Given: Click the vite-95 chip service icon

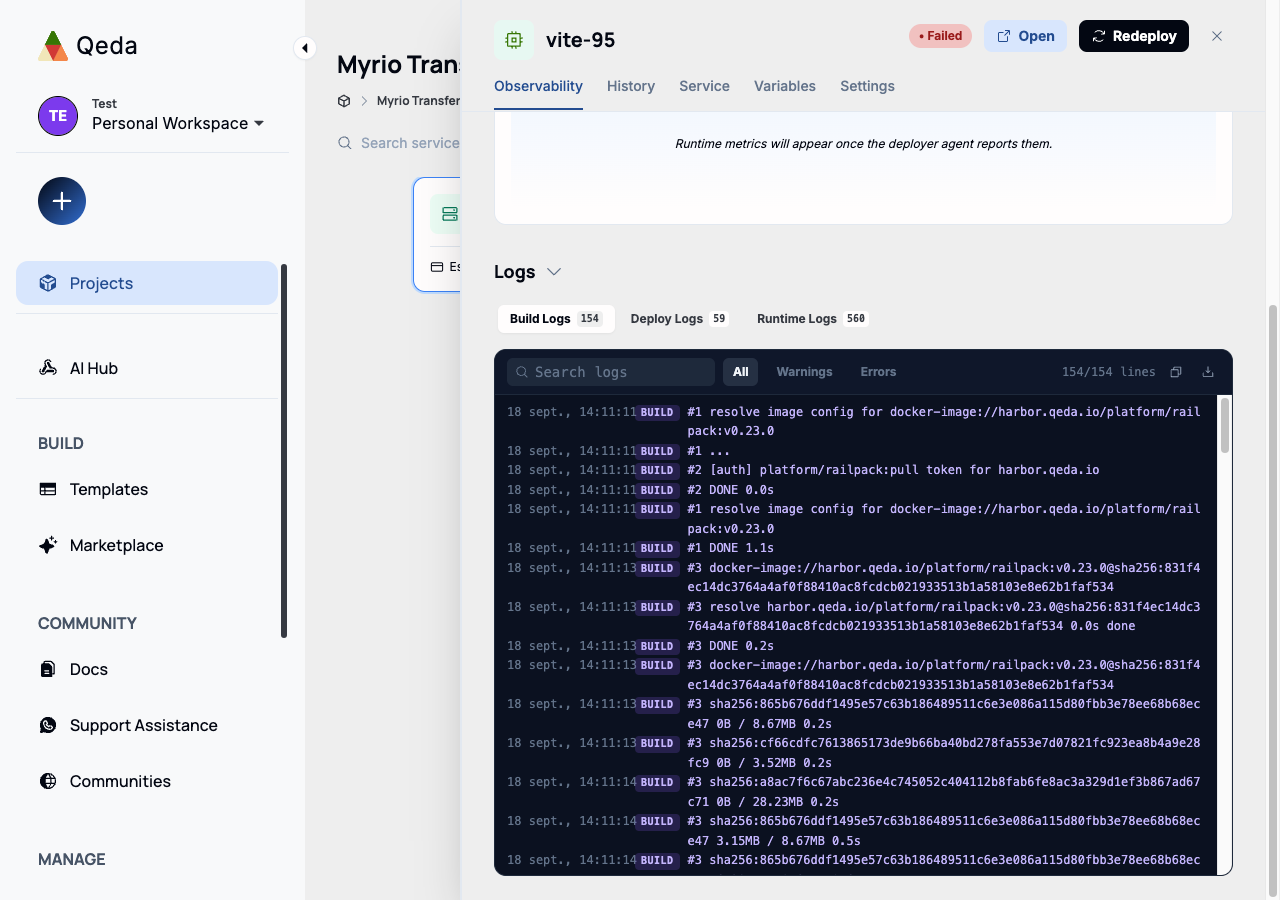Looking at the screenshot, I should 514,40.
